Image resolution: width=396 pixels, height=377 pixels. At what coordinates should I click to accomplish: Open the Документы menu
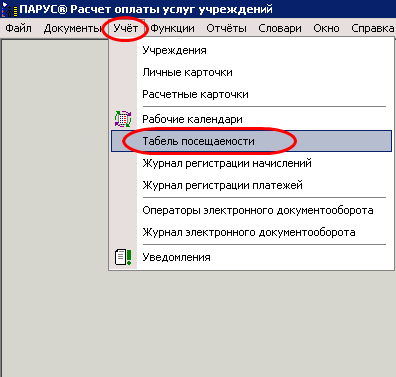coord(73,28)
